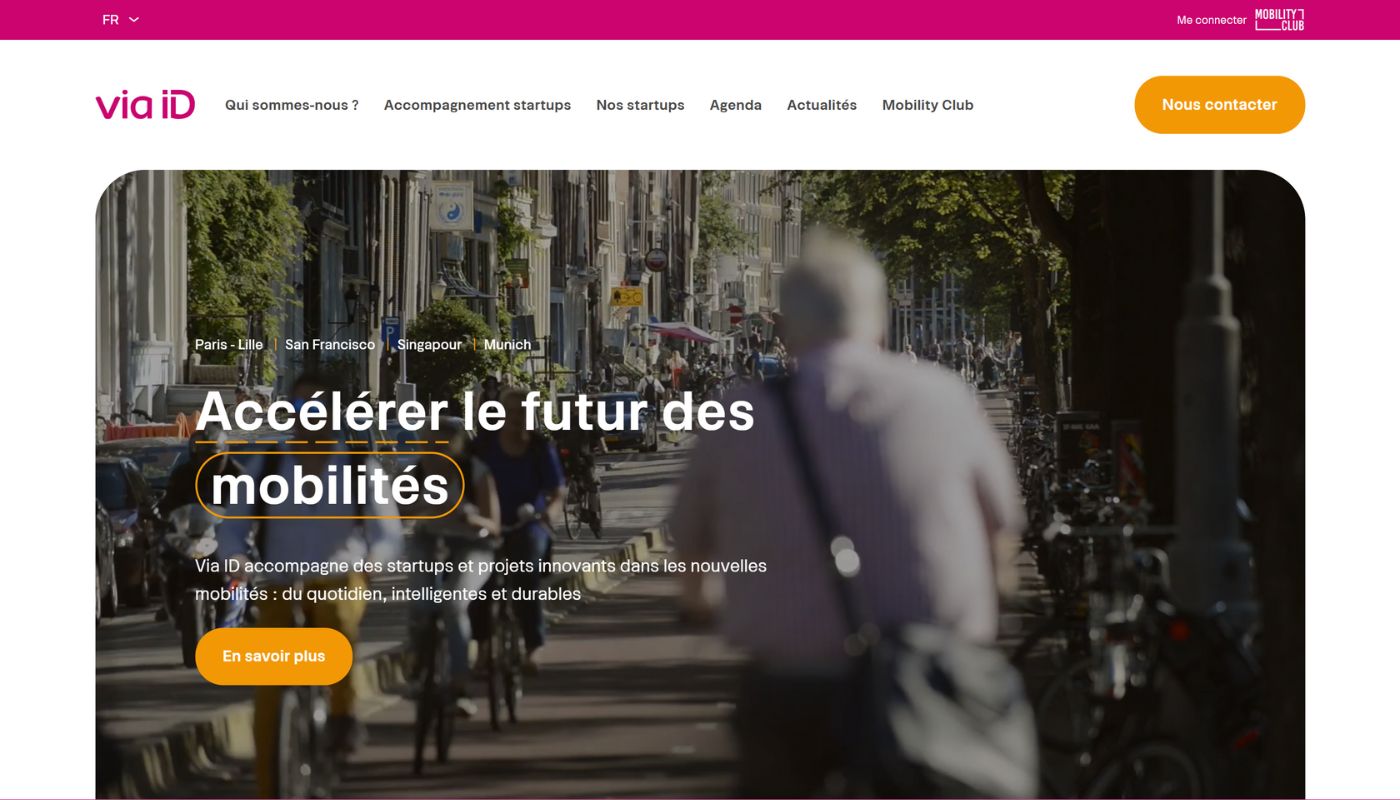Click the Accélérer le futur des headline
Image resolution: width=1400 pixels, height=800 pixels.
[x=475, y=411]
